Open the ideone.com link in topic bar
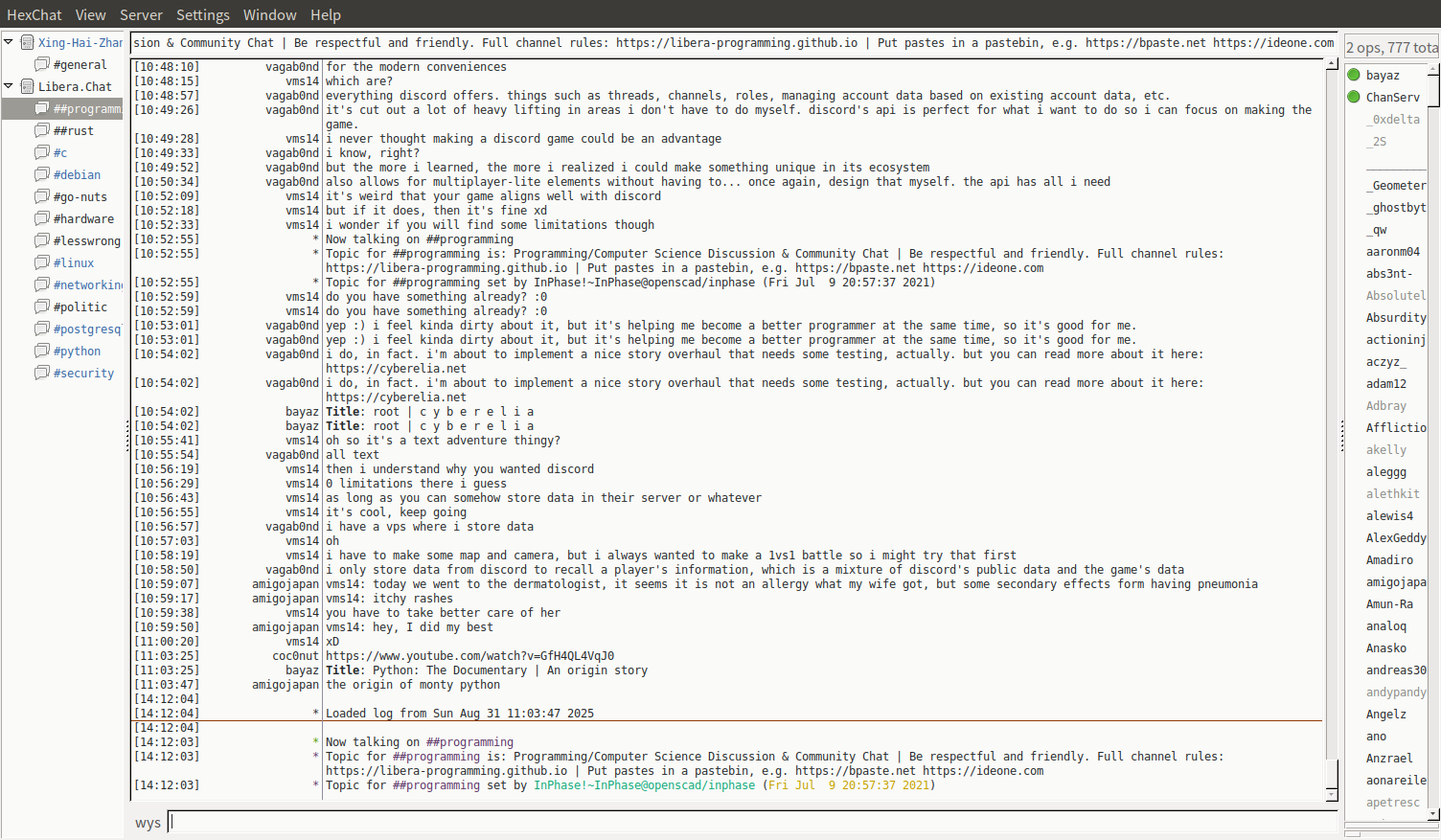The width and height of the screenshot is (1441, 840). (1273, 42)
